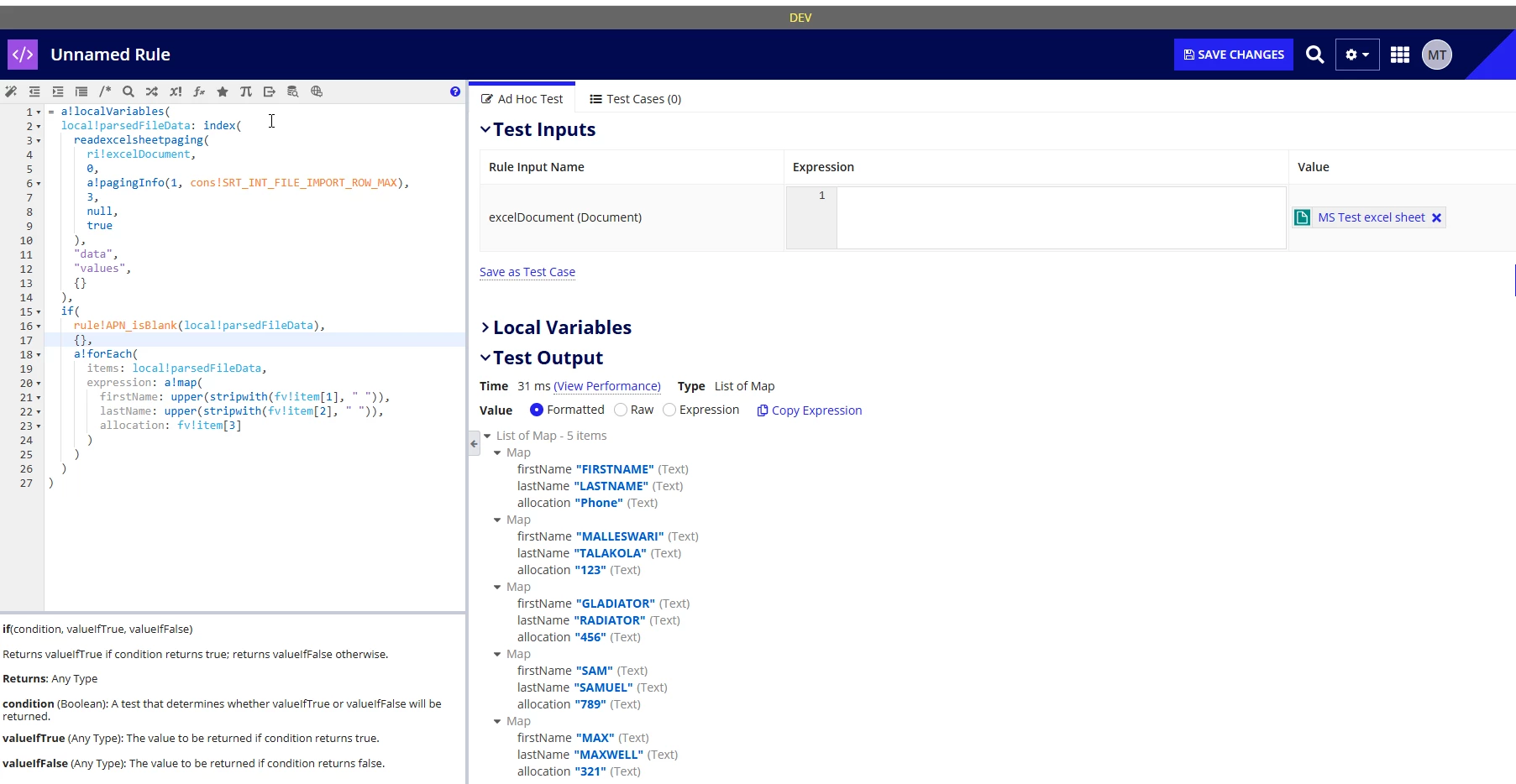Click the "MAXWELL" lastName value
1516x784 pixels.
[609, 755]
